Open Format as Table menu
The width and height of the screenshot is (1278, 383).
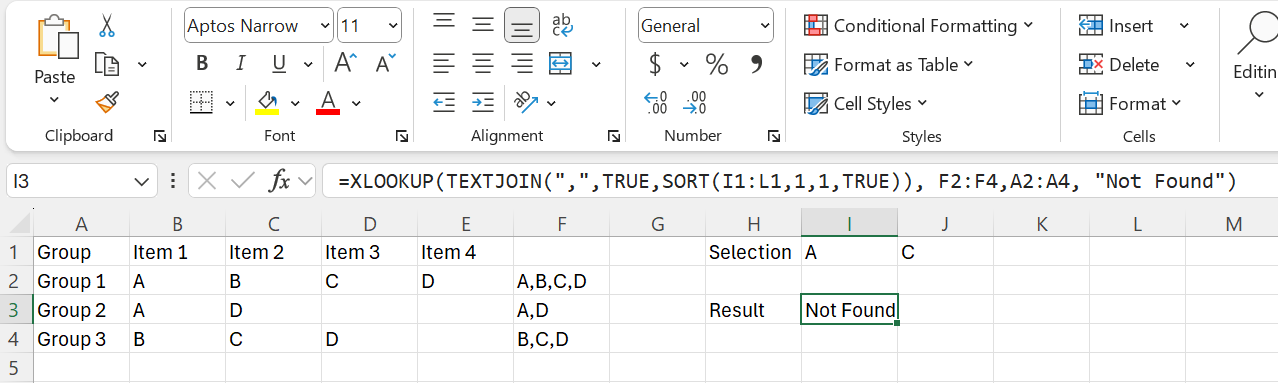pyautogui.click(x=889, y=65)
